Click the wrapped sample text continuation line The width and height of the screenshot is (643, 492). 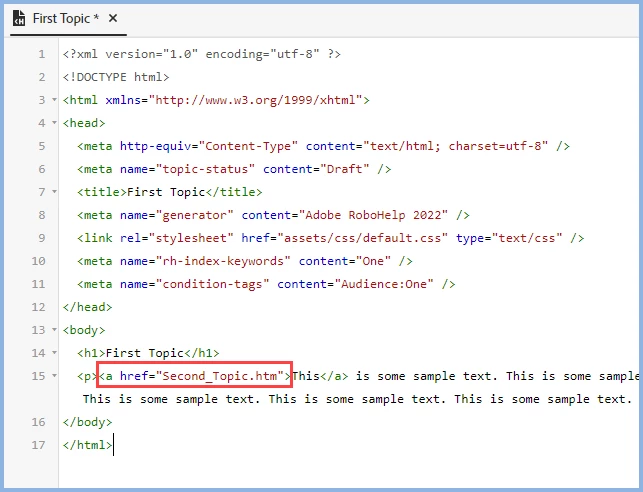tap(357, 399)
